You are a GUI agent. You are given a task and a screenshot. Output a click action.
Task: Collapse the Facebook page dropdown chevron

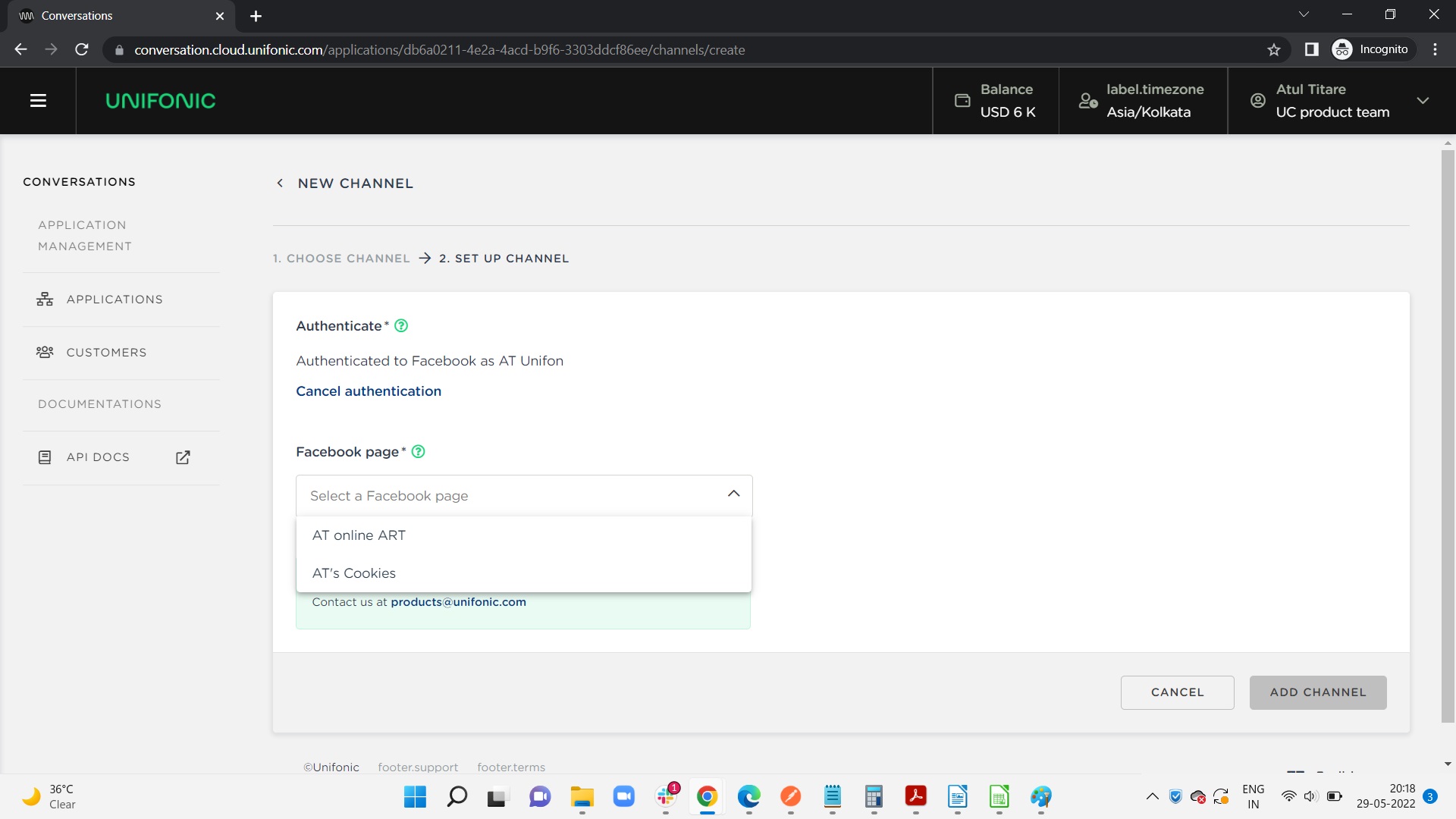733,494
